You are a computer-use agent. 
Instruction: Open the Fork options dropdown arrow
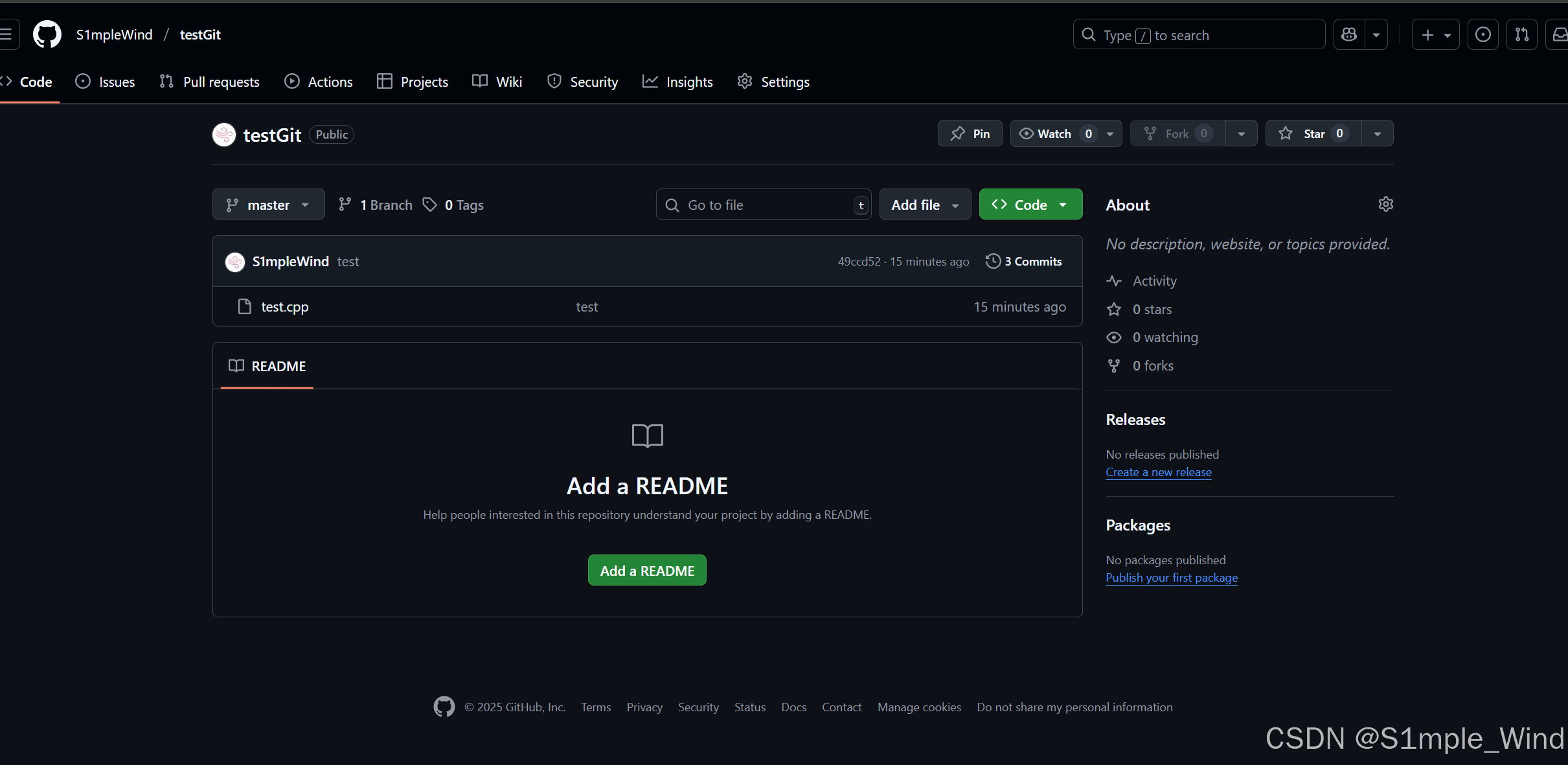coord(1241,133)
